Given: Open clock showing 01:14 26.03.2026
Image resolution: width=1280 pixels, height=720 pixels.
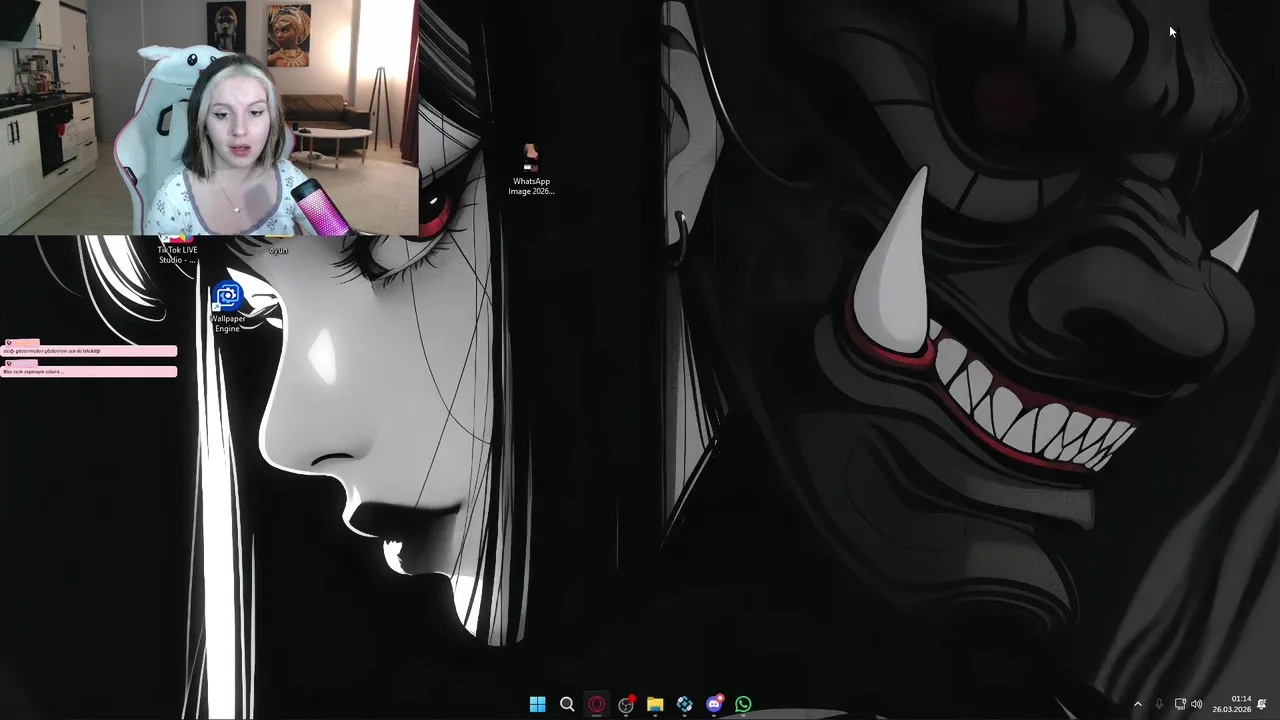Looking at the screenshot, I should point(1232,704).
